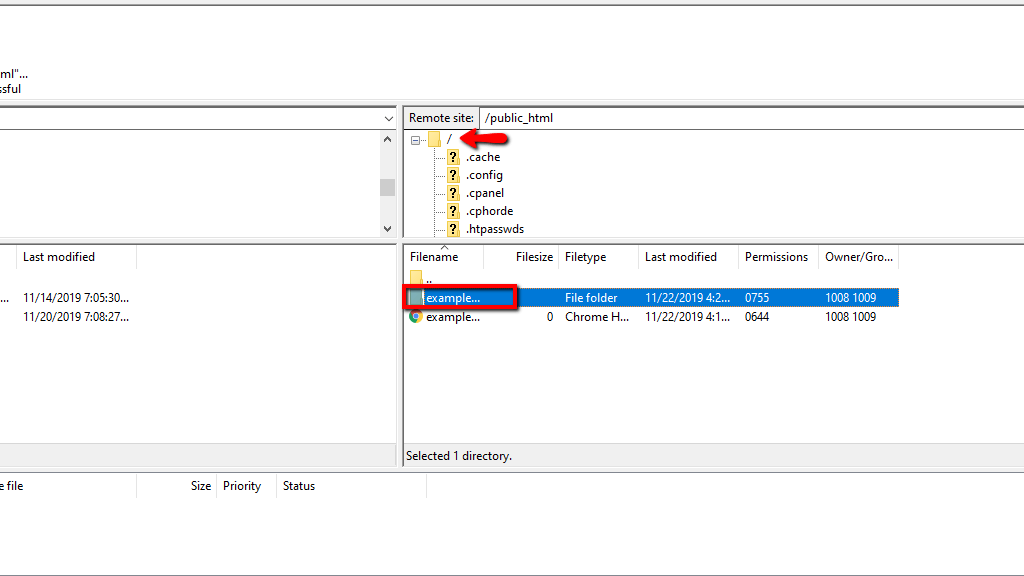Sort remote files by Last modified header

pos(688,257)
